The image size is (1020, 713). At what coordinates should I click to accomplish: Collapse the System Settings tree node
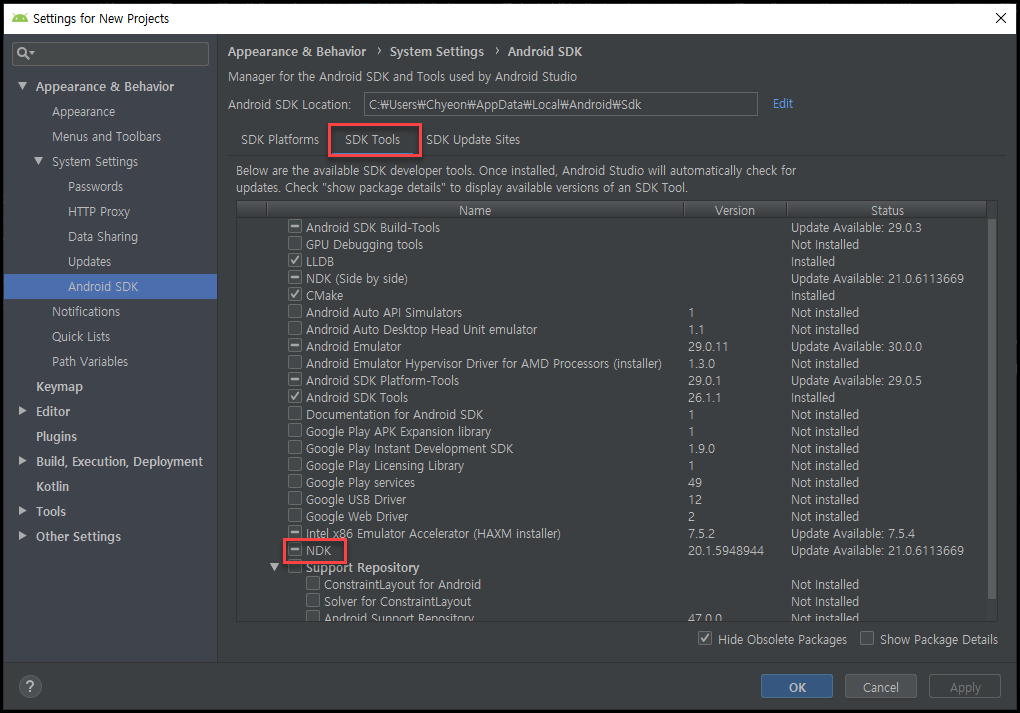38,161
